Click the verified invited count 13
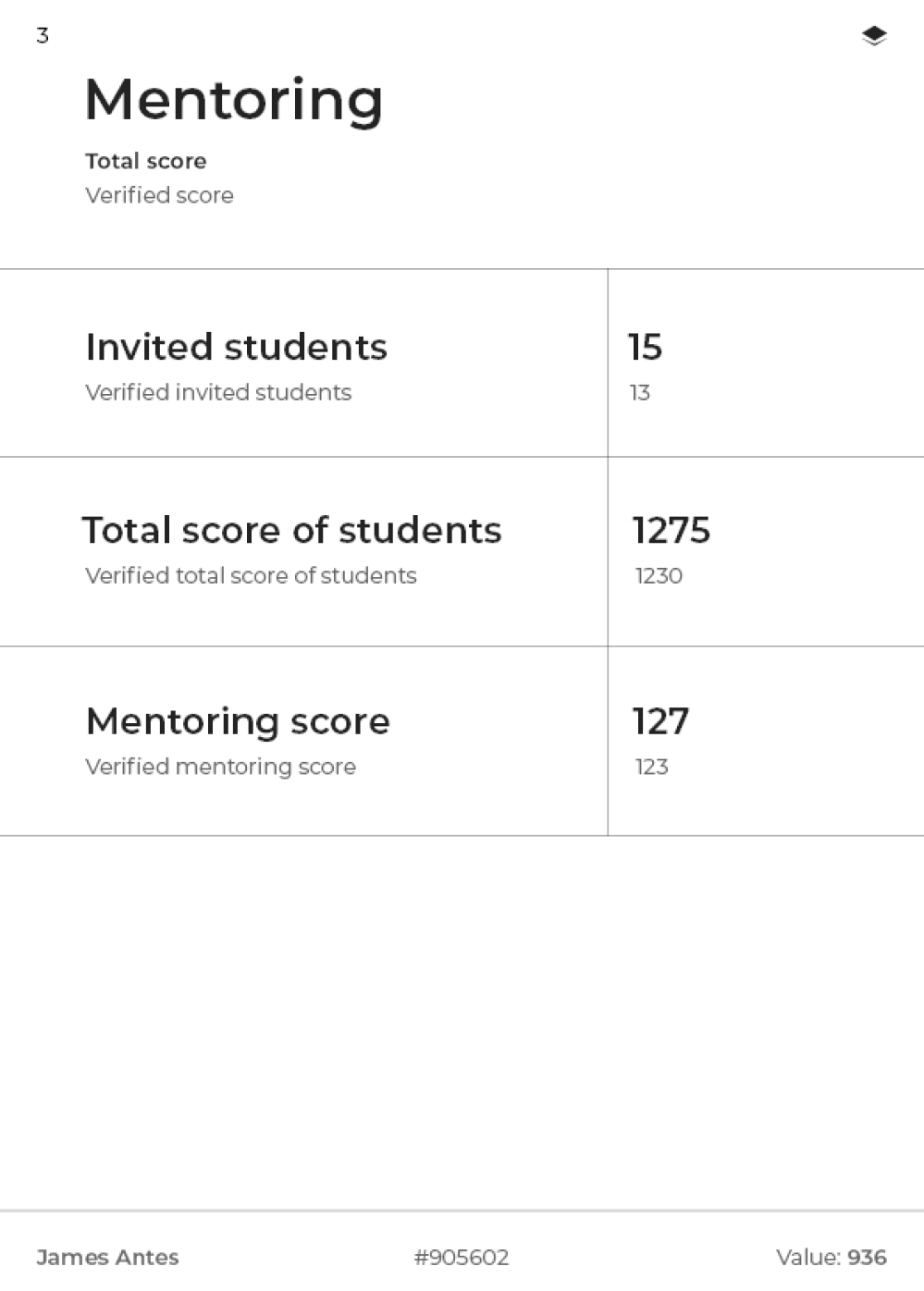The width and height of the screenshot is (924, 1291). pos(639,392)
